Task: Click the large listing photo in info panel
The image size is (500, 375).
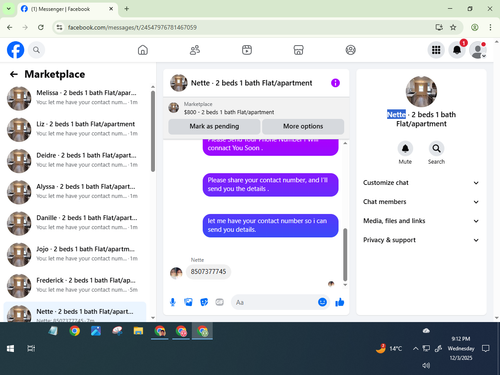Action: click(421, 91)
